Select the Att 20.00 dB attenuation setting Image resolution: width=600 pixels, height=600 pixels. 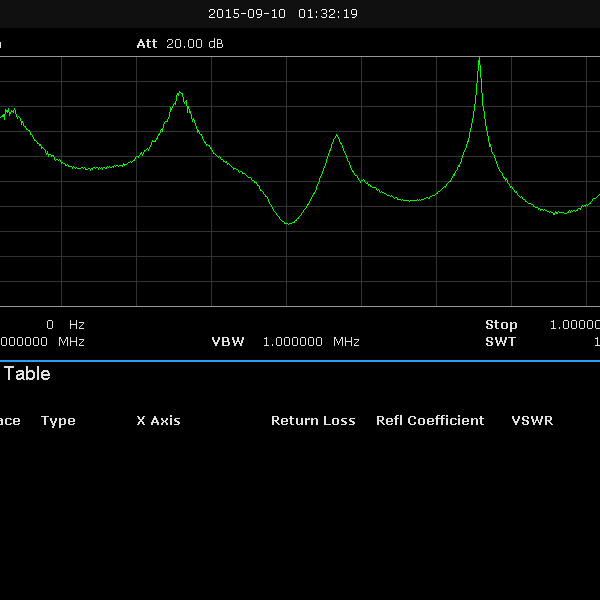[x=180, y=44]
